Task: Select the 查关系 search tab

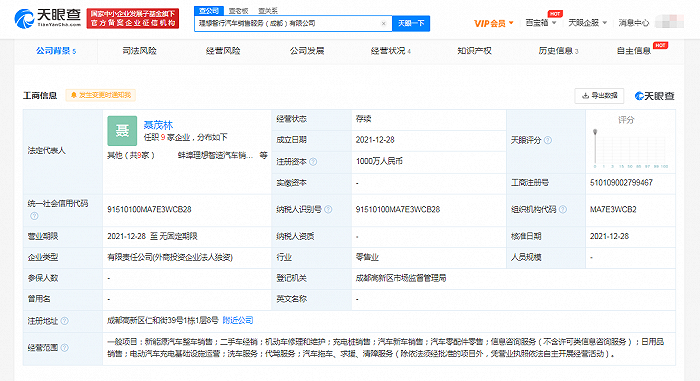Action: click(268, 11)
